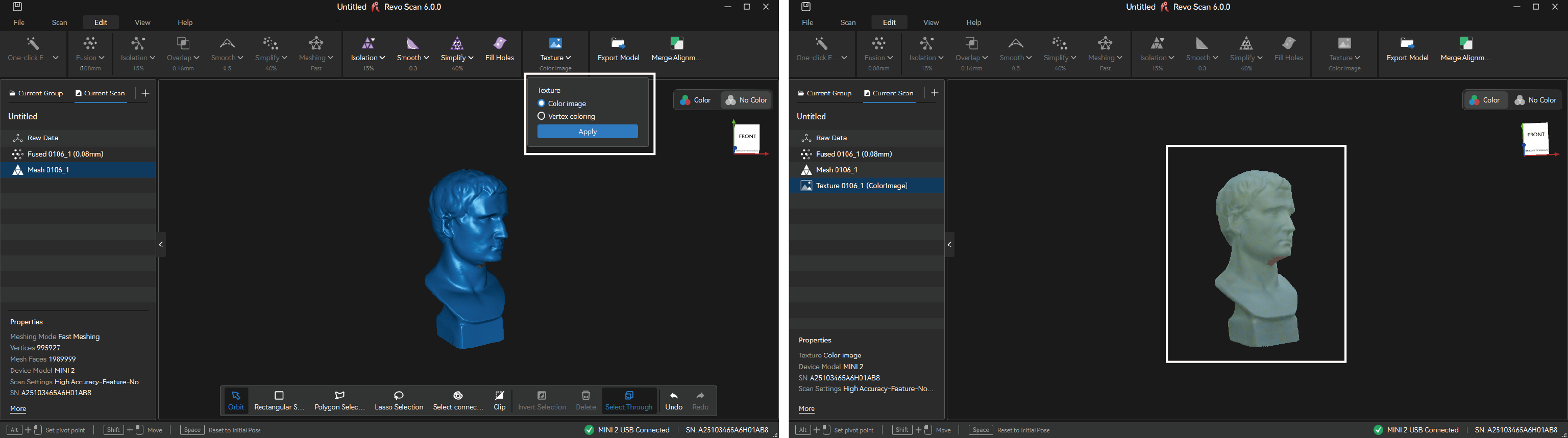Collapse the left window's side panel arrow
The width and height of the screenshot is (1568, 438).
click(161, 245)
